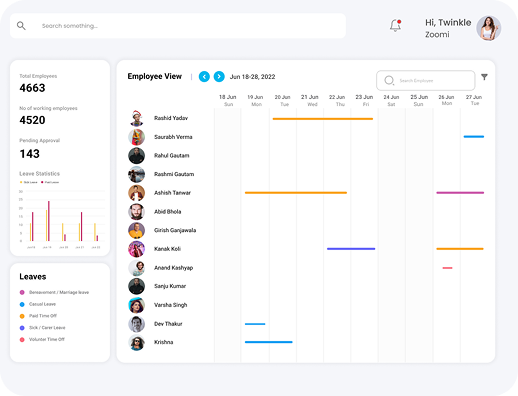Click working employees value 4520
The width and height of the screenshot is (518, 396).
click(x=32, y=120)
